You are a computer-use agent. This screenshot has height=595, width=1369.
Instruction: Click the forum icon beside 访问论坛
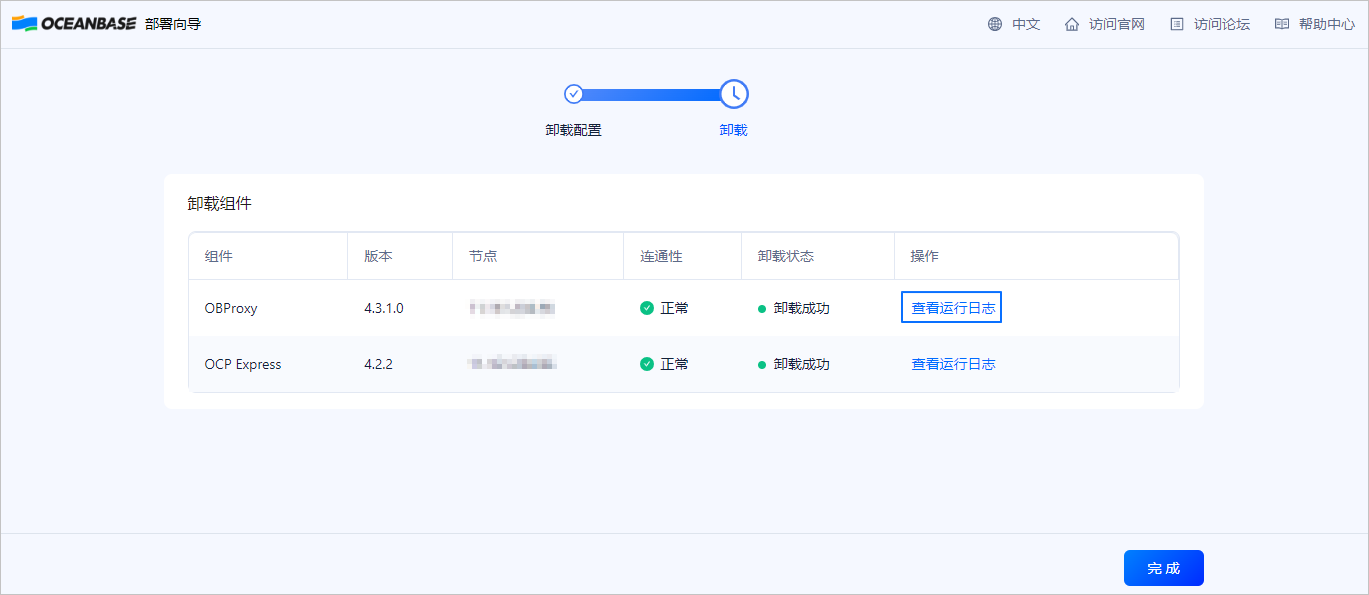tap(1177, 24)
